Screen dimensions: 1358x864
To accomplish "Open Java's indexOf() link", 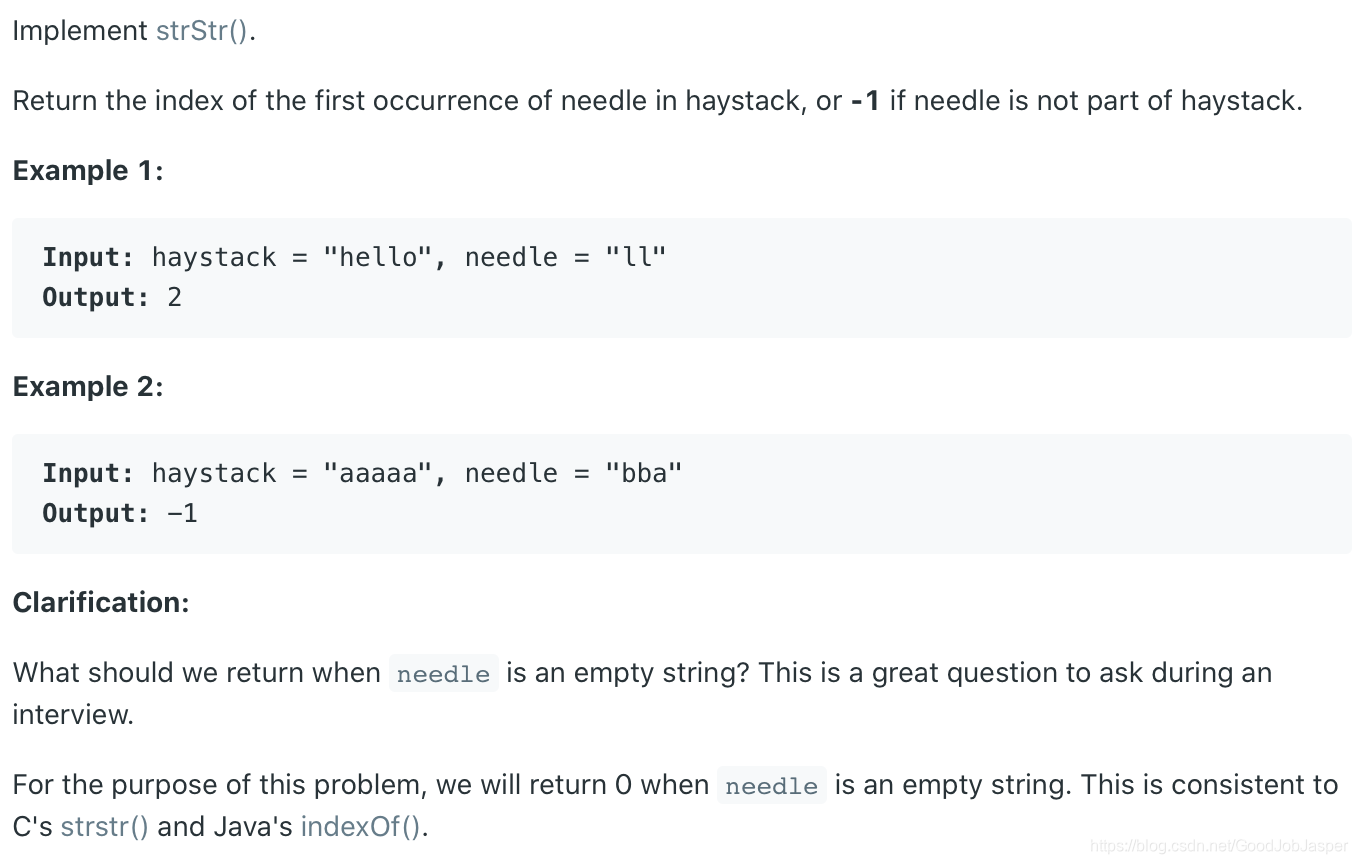I will pos(360,827).
